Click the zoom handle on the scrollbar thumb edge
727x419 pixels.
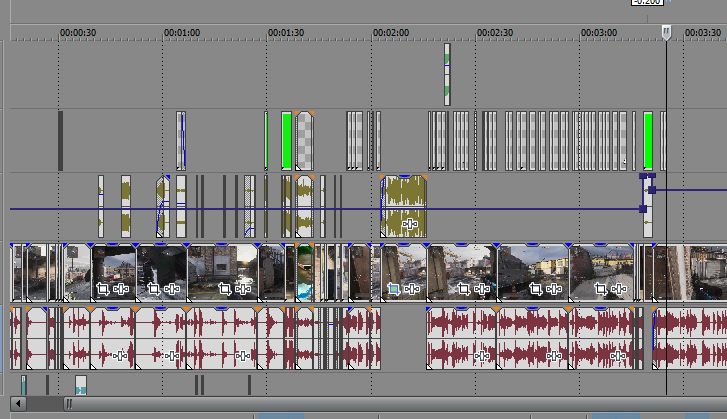point(69,404)
